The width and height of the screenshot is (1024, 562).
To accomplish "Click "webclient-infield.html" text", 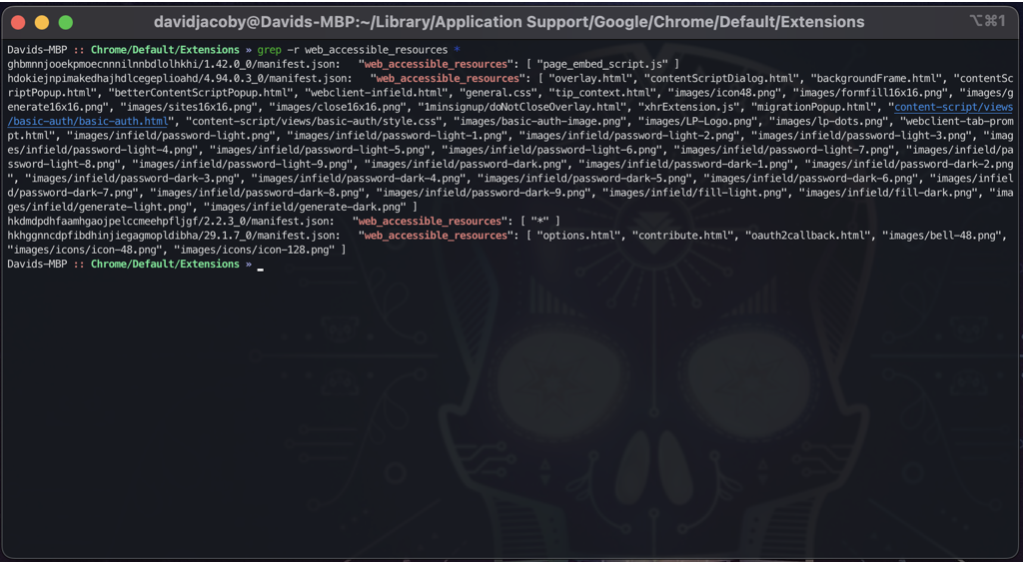I will [379, 93].
